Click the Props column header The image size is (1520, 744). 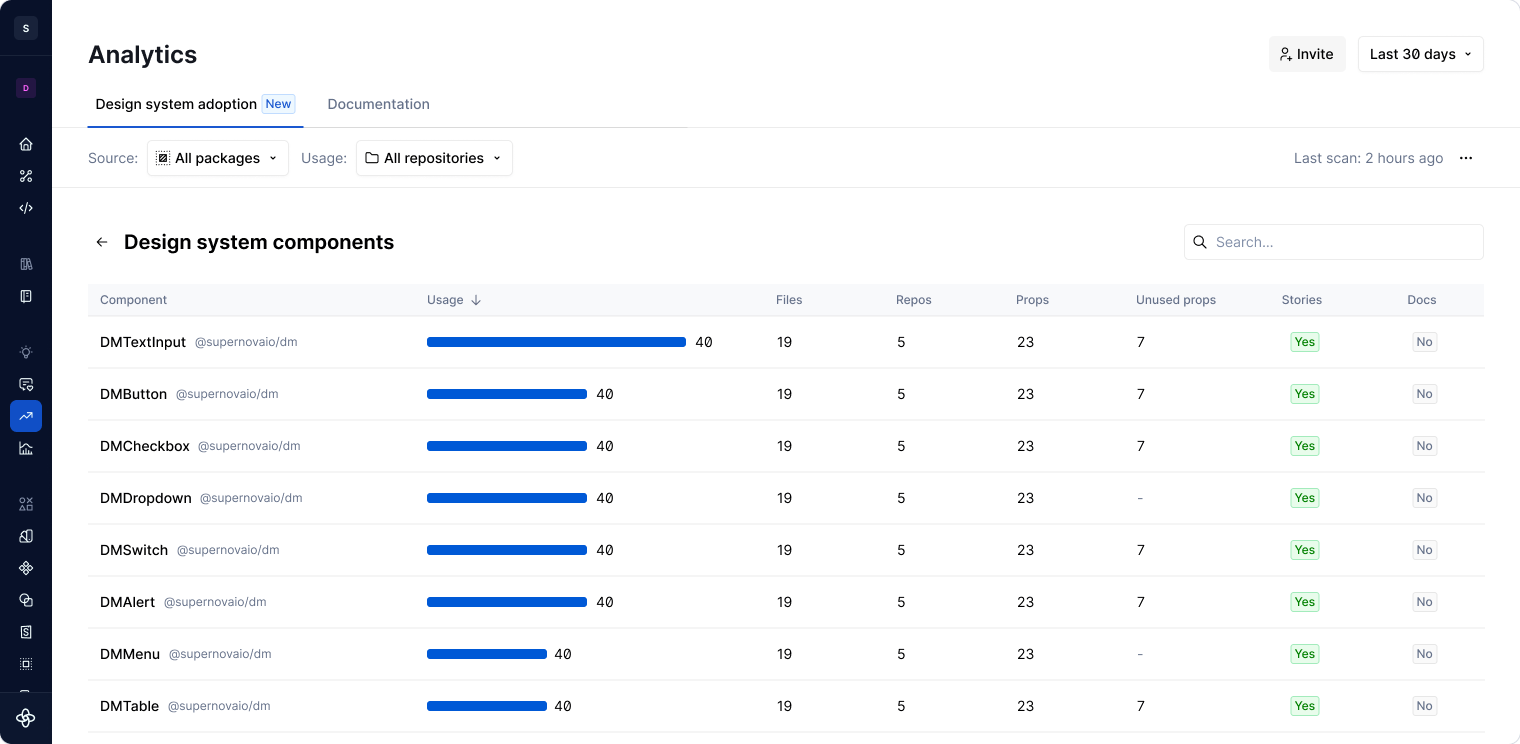click(x=1032, y=300)
